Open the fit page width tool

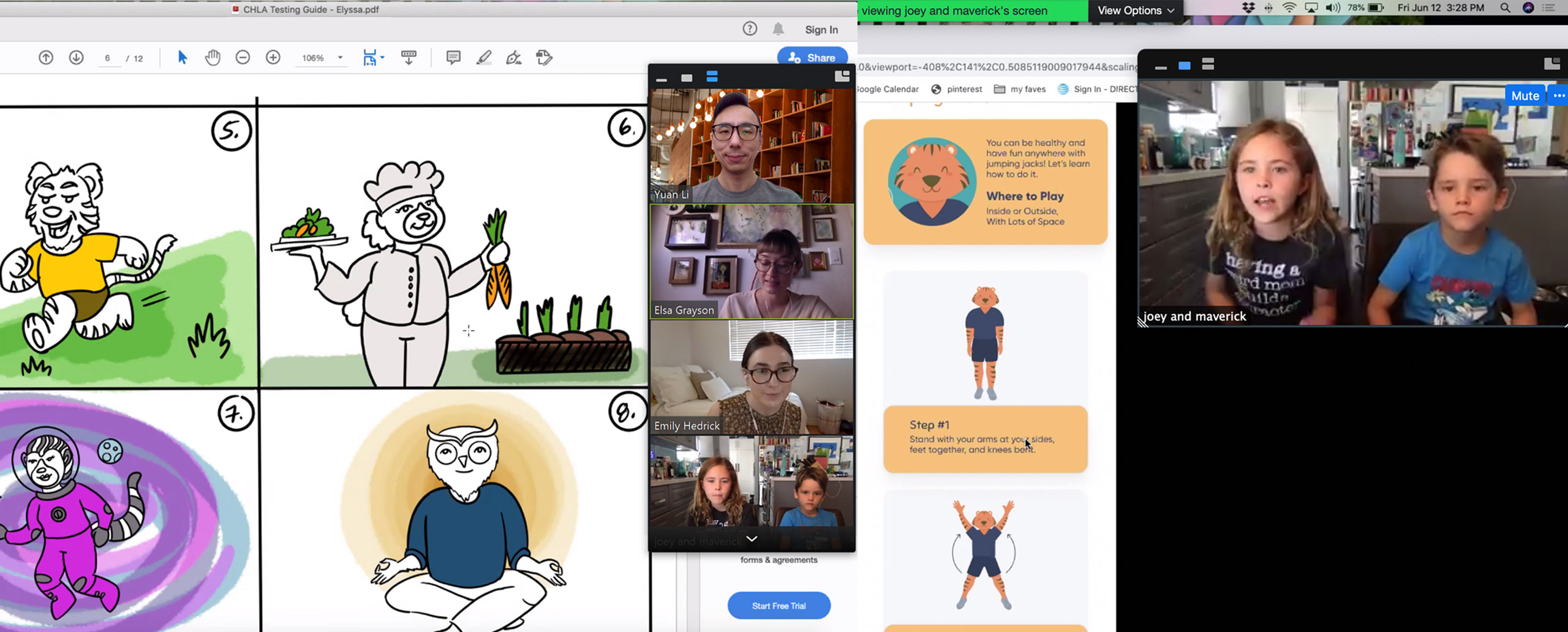(369, 58)
